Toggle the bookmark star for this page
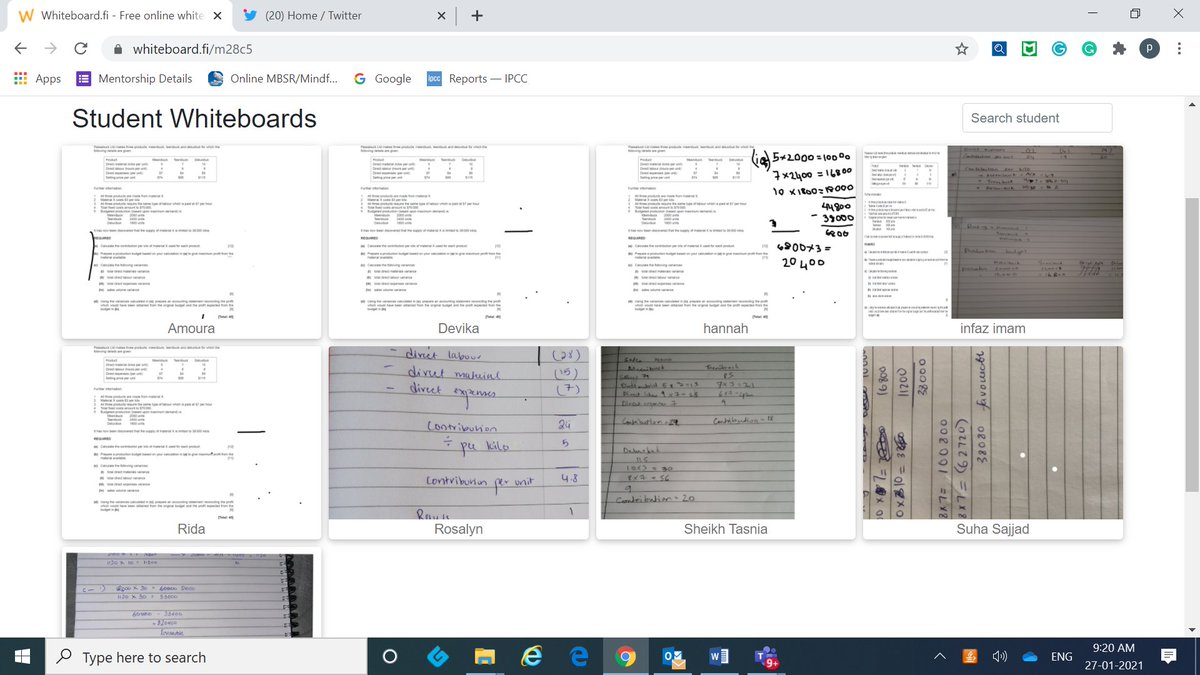The width and height of the screenshot is (1200, 675). pyautogui.click(x=961, y=48)
